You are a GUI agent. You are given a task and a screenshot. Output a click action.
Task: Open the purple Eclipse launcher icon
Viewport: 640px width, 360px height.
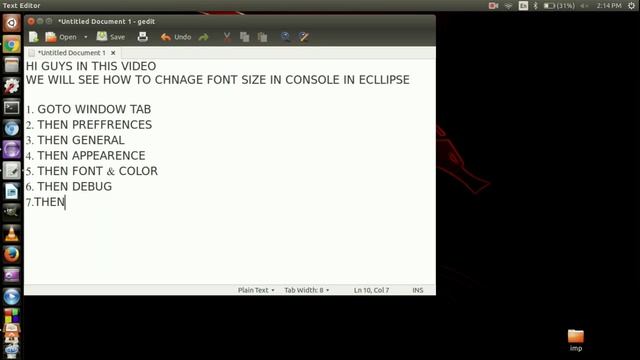click(x=11, y=150)
